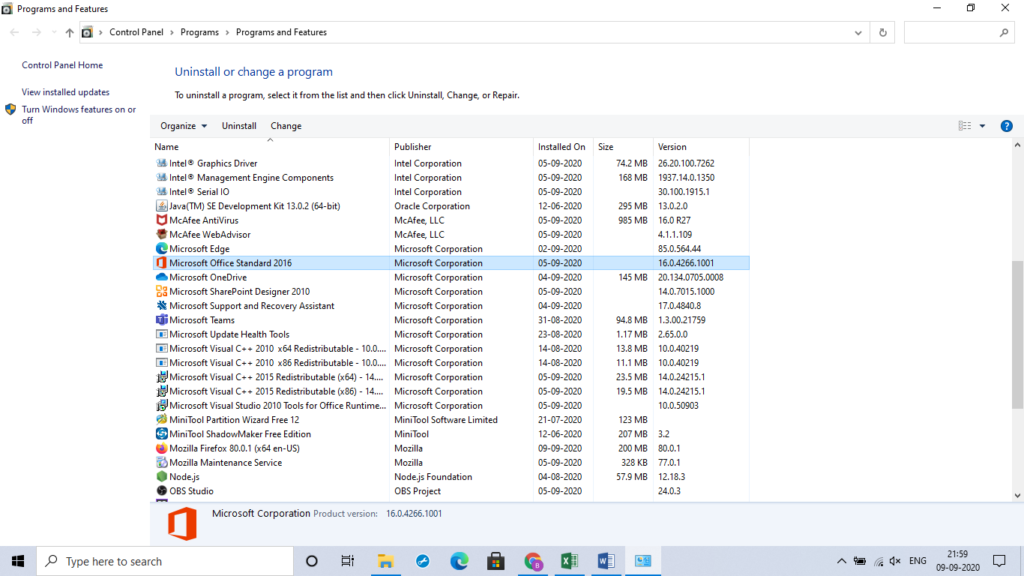Expand the Organize dropdown menu
Viewport: 1024px width, 576px height.
click(x=183, y=126)
